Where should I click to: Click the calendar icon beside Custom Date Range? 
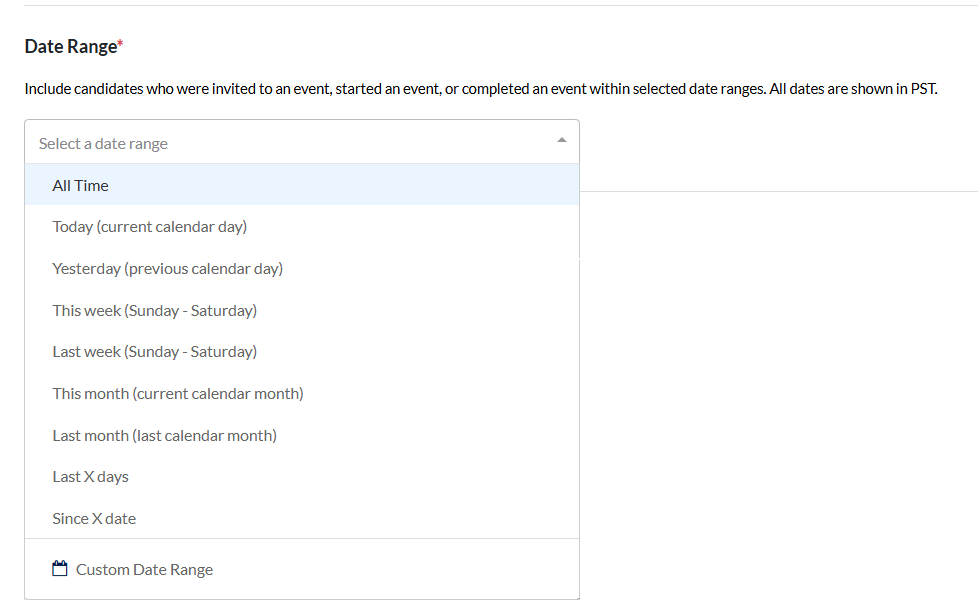point(60,569)
